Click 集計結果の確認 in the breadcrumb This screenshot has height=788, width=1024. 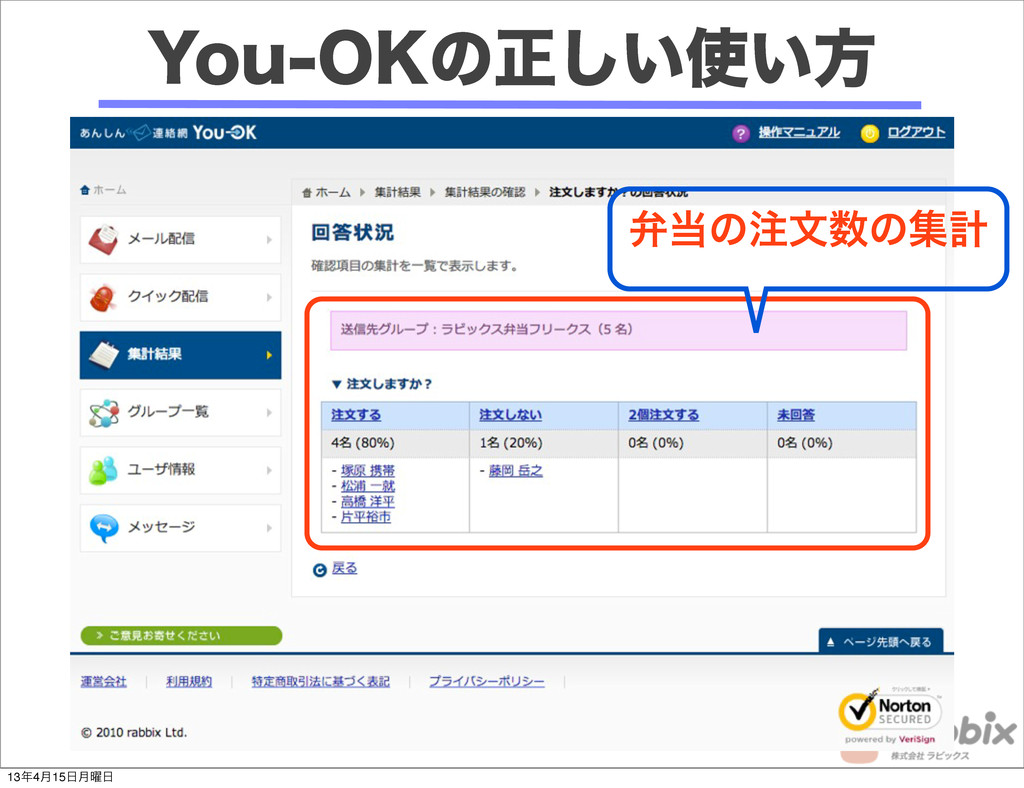click(x=485, y=192)
